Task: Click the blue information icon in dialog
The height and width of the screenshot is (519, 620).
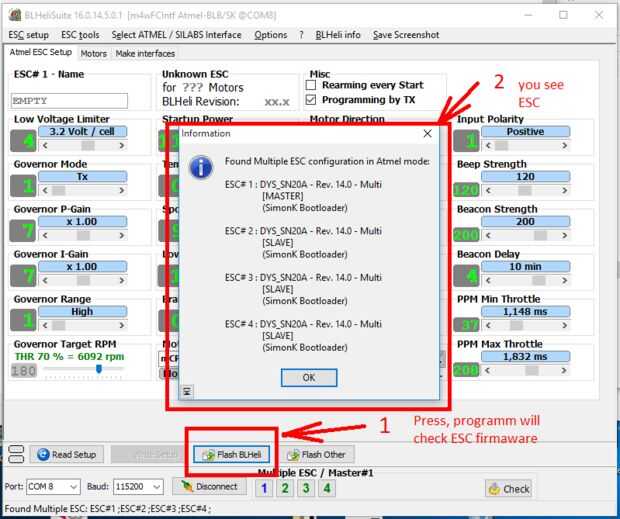Action: pos(201,167)
